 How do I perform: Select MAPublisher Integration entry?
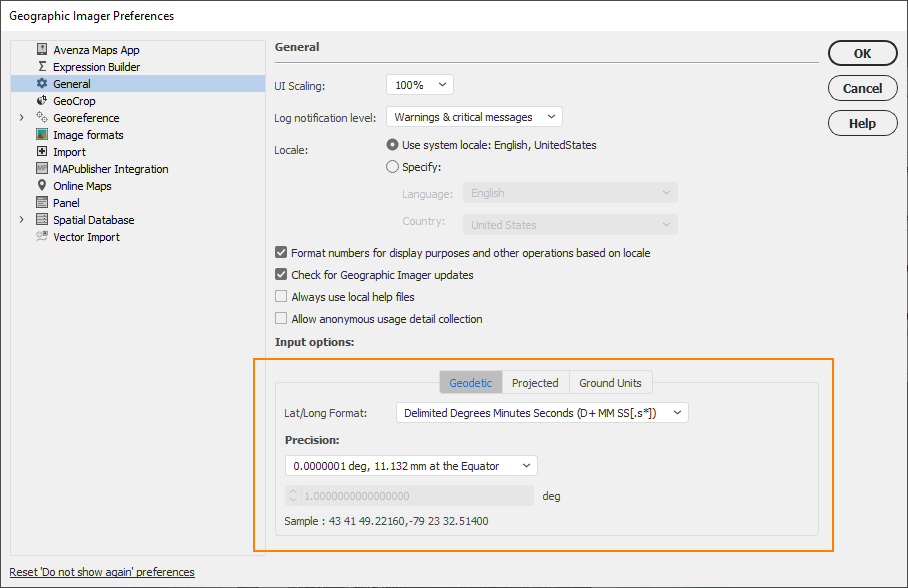tap(111, 169)
